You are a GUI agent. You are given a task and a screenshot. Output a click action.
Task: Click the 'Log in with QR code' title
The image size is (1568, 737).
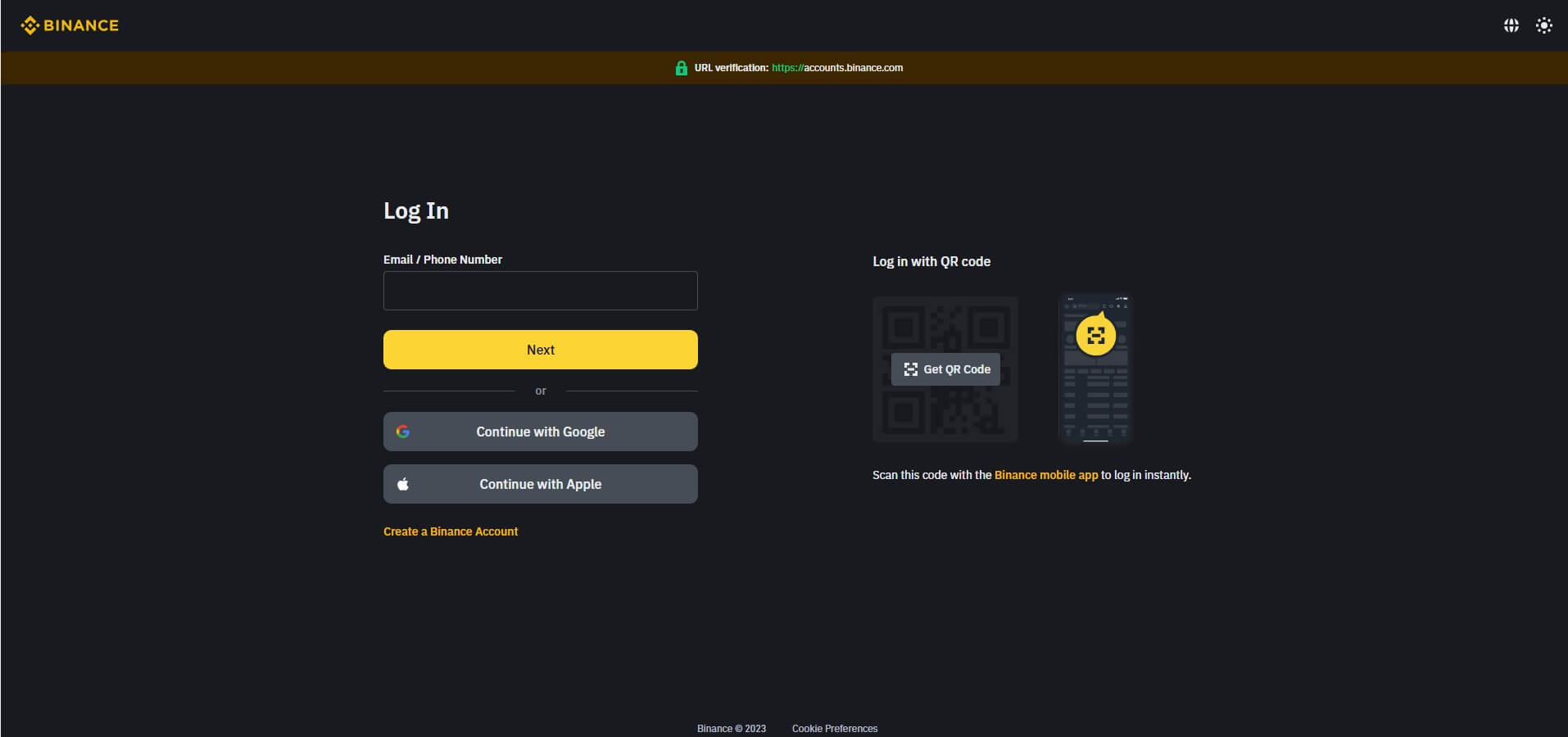tap(931, 261)
